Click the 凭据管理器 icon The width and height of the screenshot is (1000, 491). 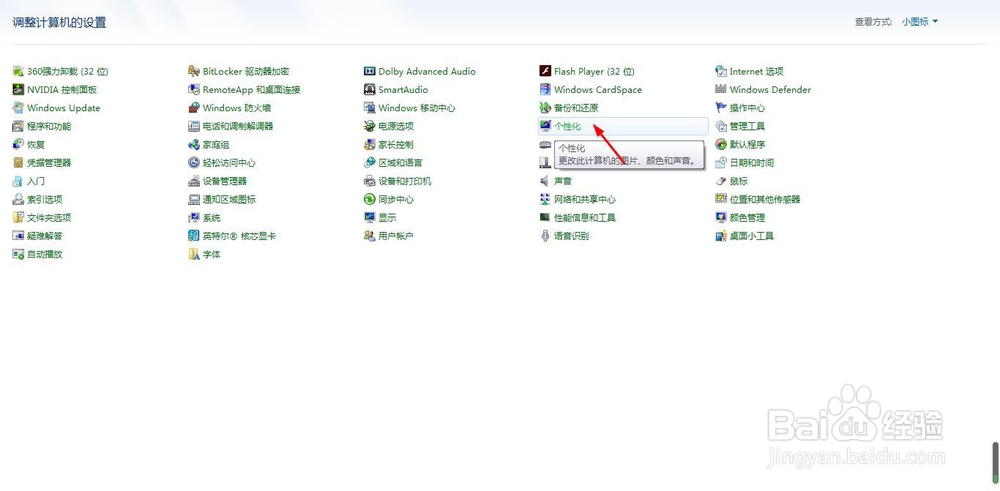click(x=18, y=163)
